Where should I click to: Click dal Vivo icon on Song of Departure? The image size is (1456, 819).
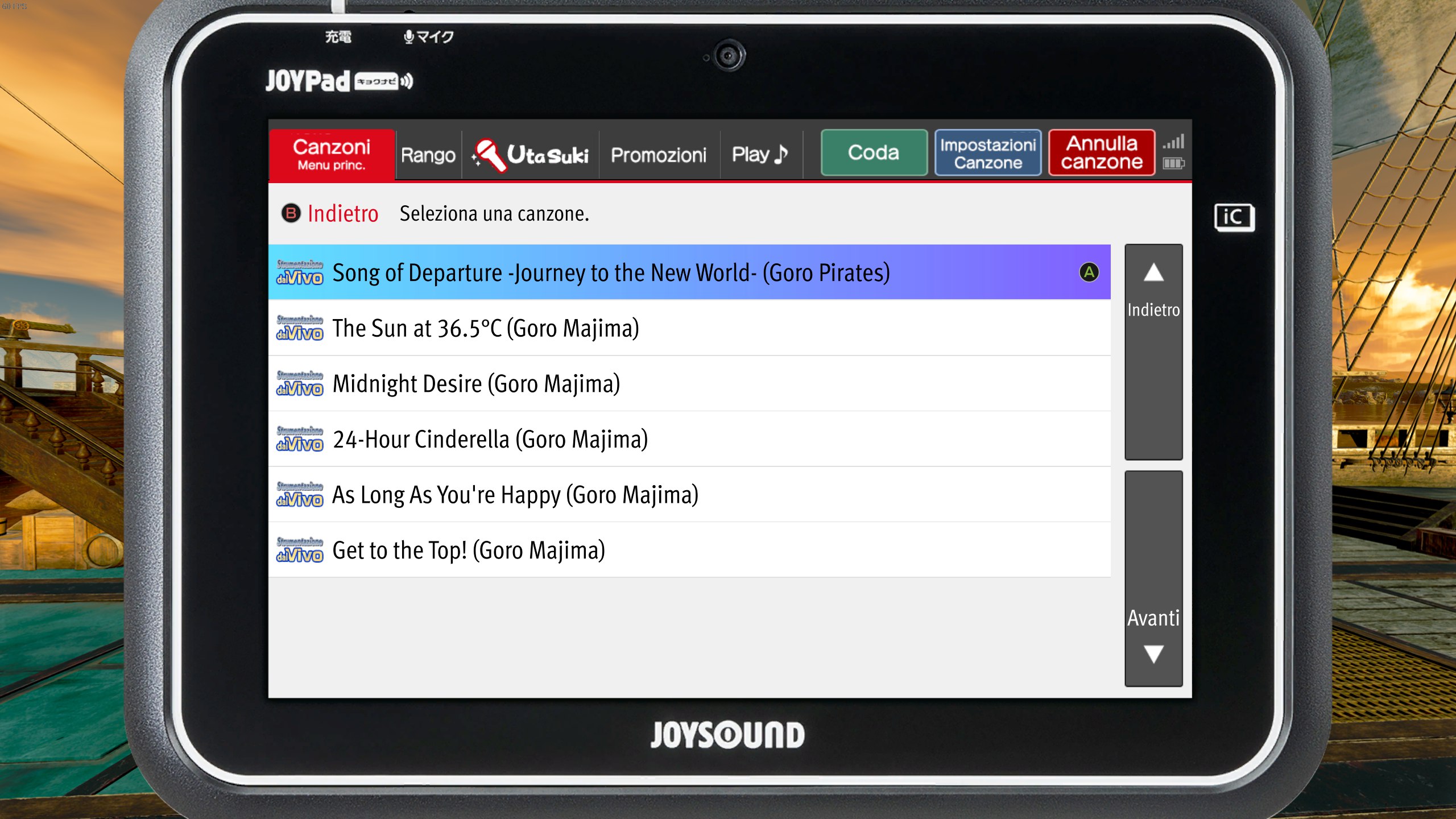coord(300,272)
